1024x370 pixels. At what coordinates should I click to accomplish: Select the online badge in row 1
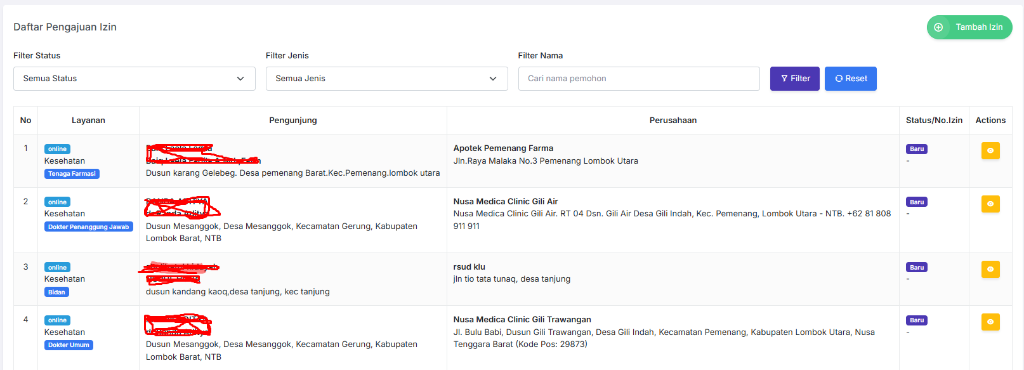click(x=57, y=149)
